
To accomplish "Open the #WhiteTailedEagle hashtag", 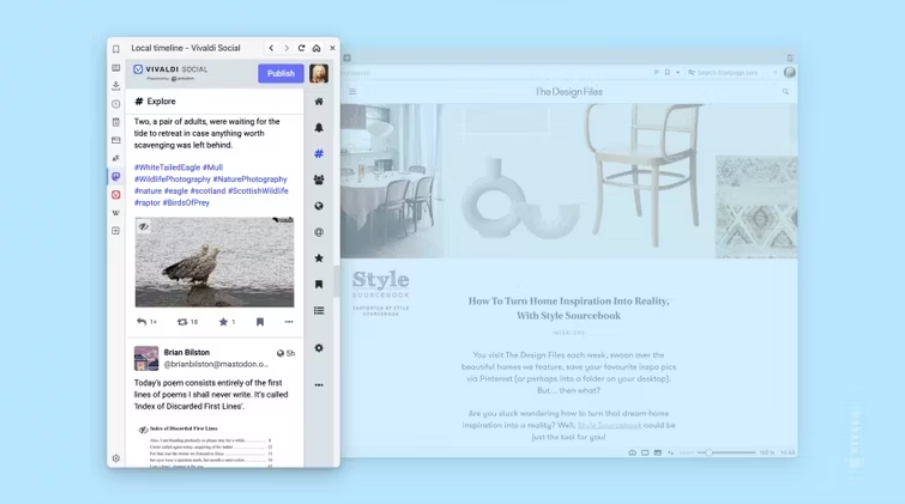I will pos(167,167).
